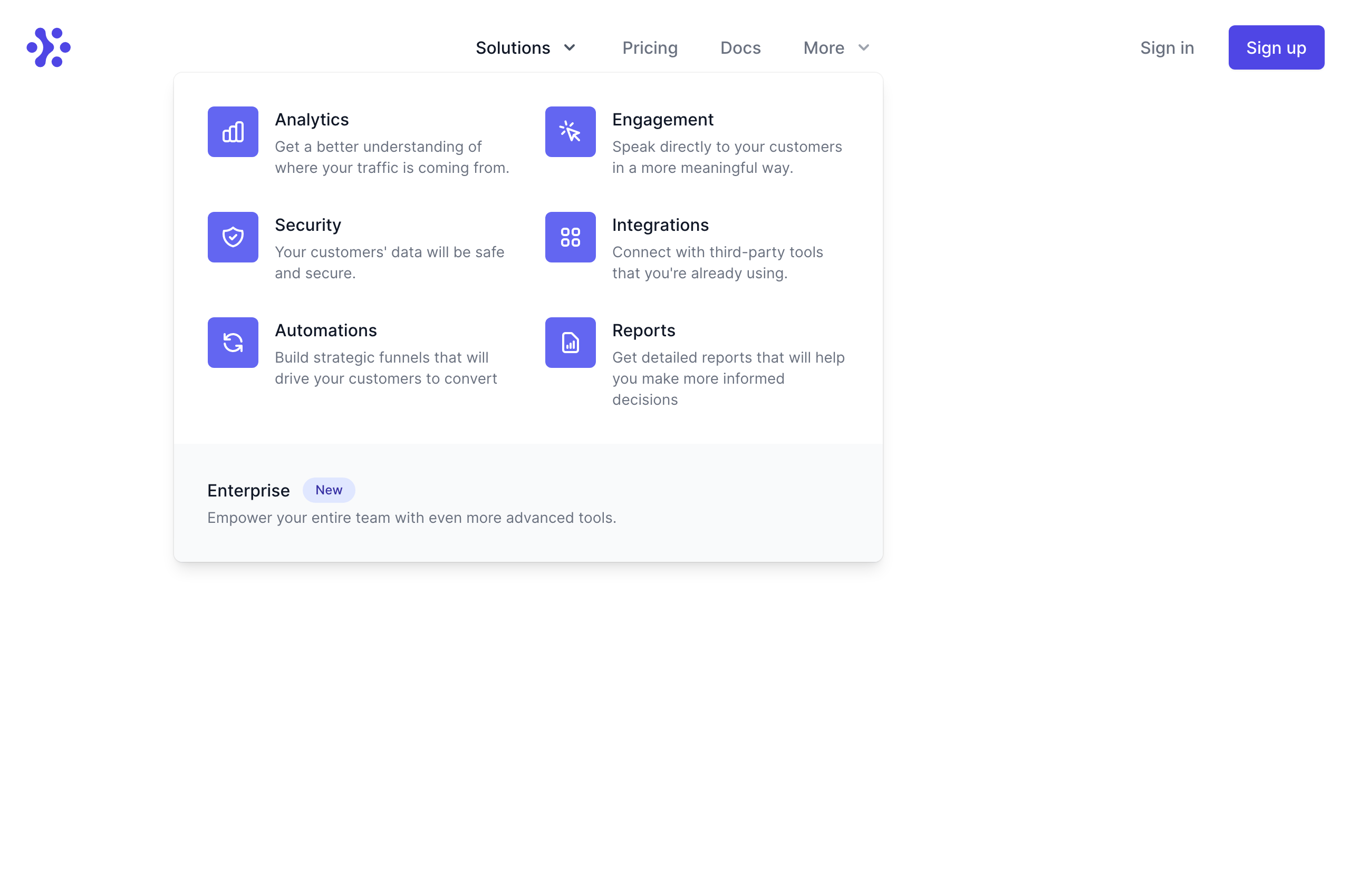Choose the Reports heading link
The image size is (1350, 896).
coord(643,330)
